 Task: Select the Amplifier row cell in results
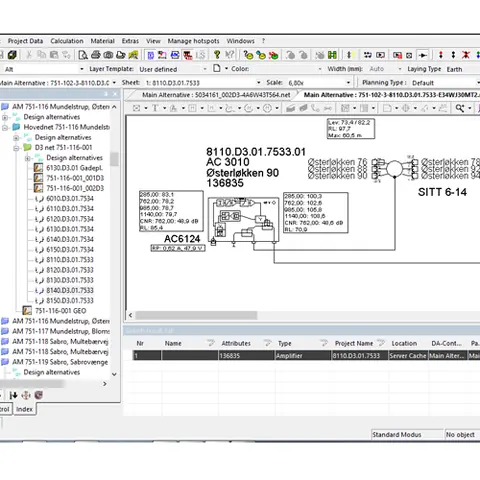tap(303, 356)
